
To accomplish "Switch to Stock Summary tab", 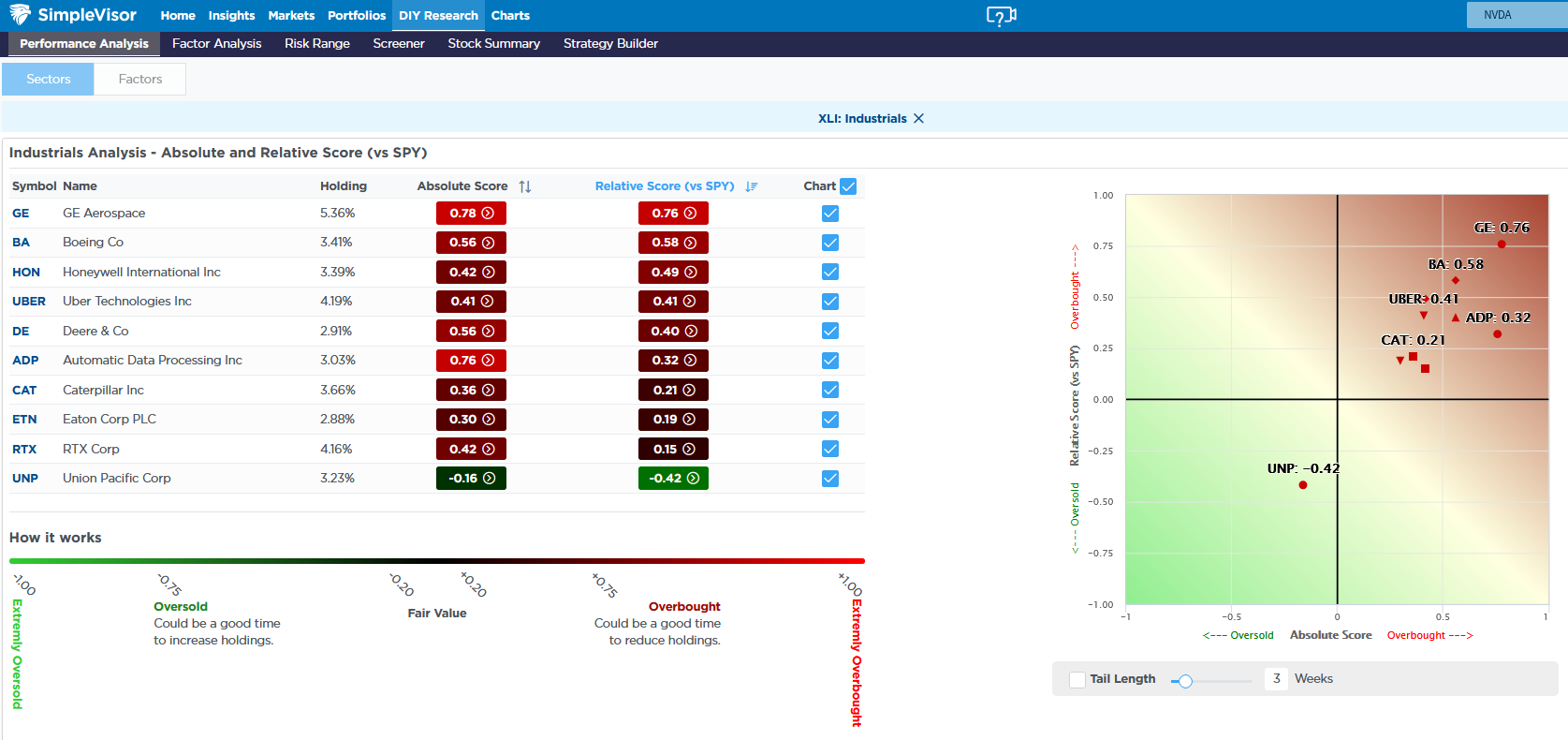I will [494, 44].
